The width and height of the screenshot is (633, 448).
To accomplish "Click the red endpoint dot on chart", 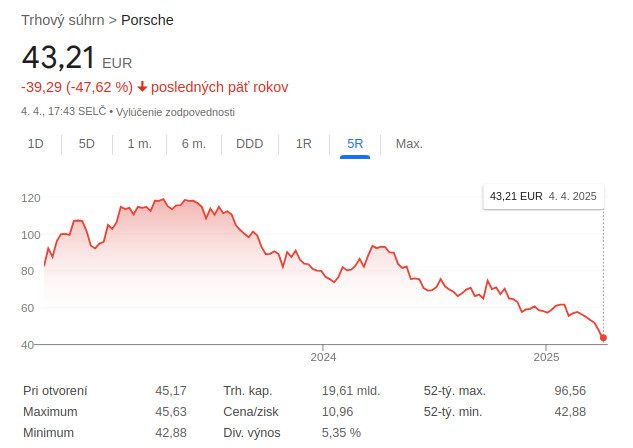I will [x=603, y=338].
